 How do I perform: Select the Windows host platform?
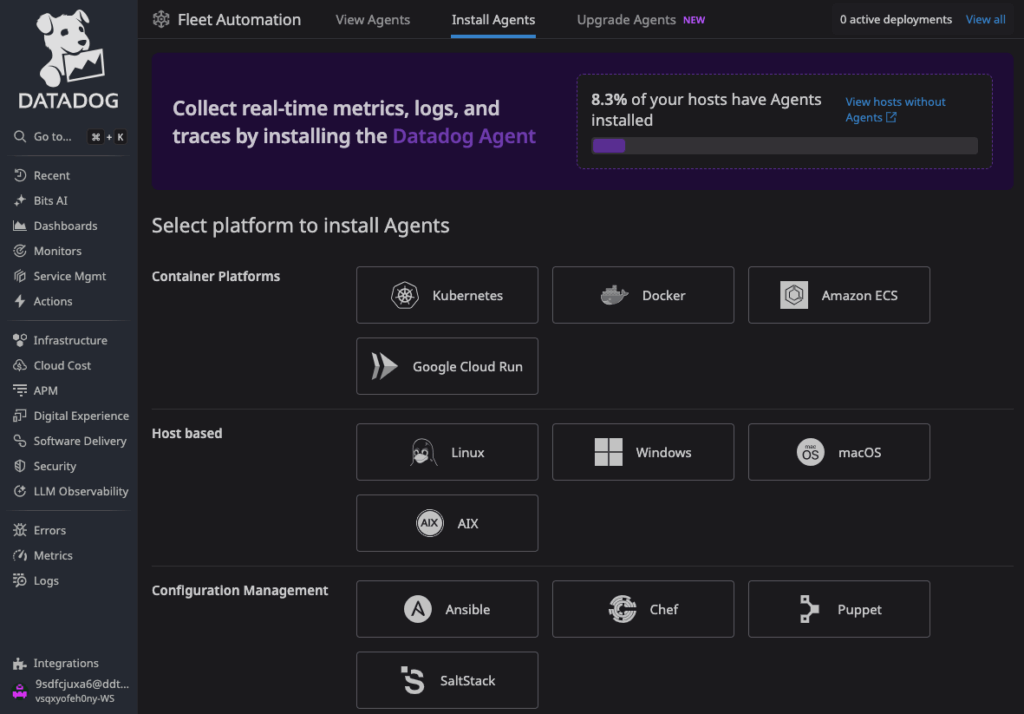tap(643, 452)
